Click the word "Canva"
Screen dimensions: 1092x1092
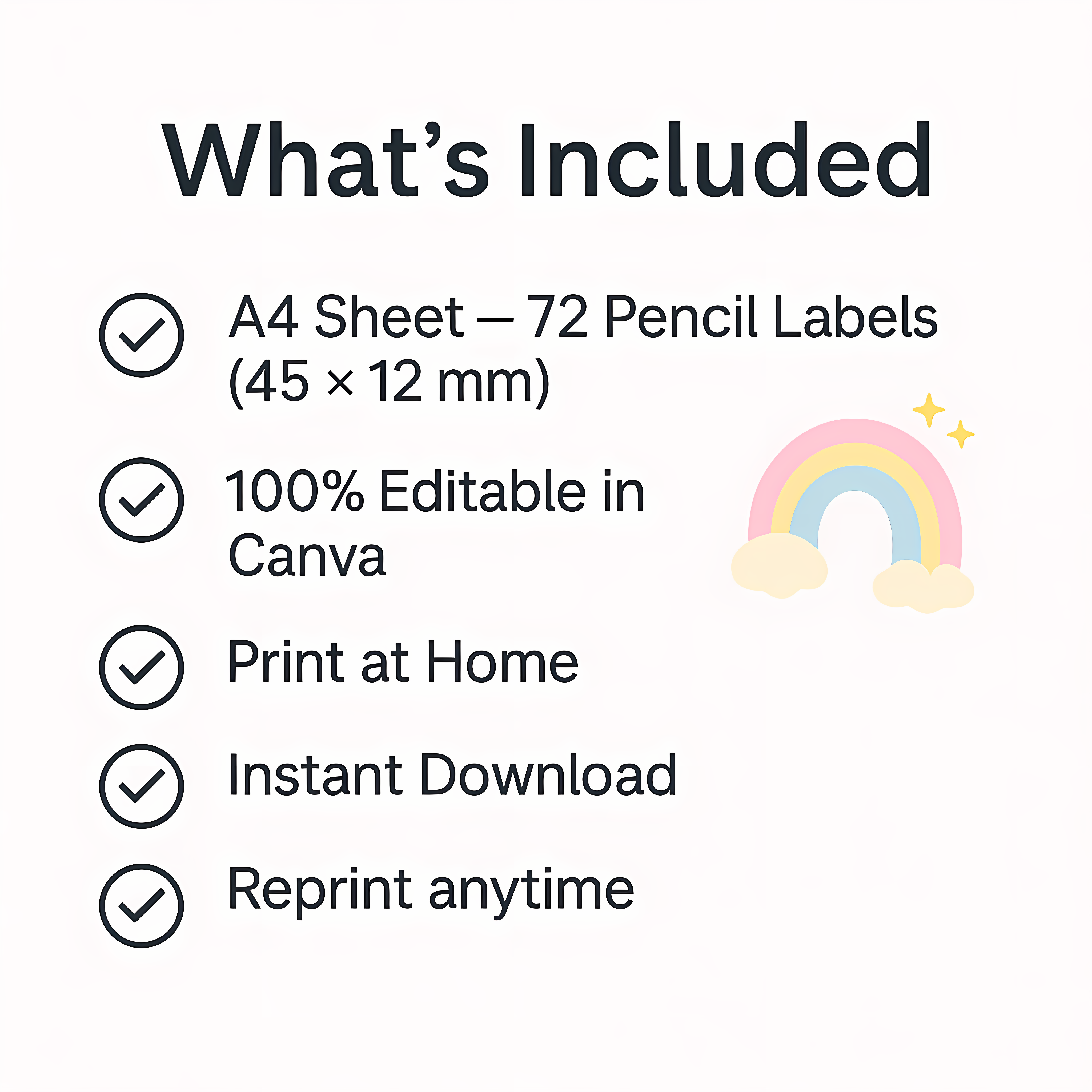[307, 556]
